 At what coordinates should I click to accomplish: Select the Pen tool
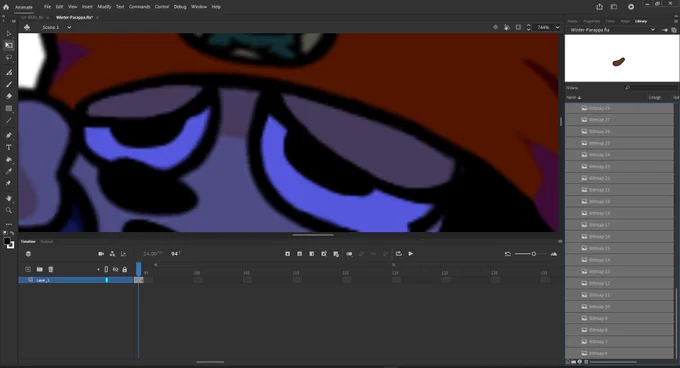tap(9, 135)
